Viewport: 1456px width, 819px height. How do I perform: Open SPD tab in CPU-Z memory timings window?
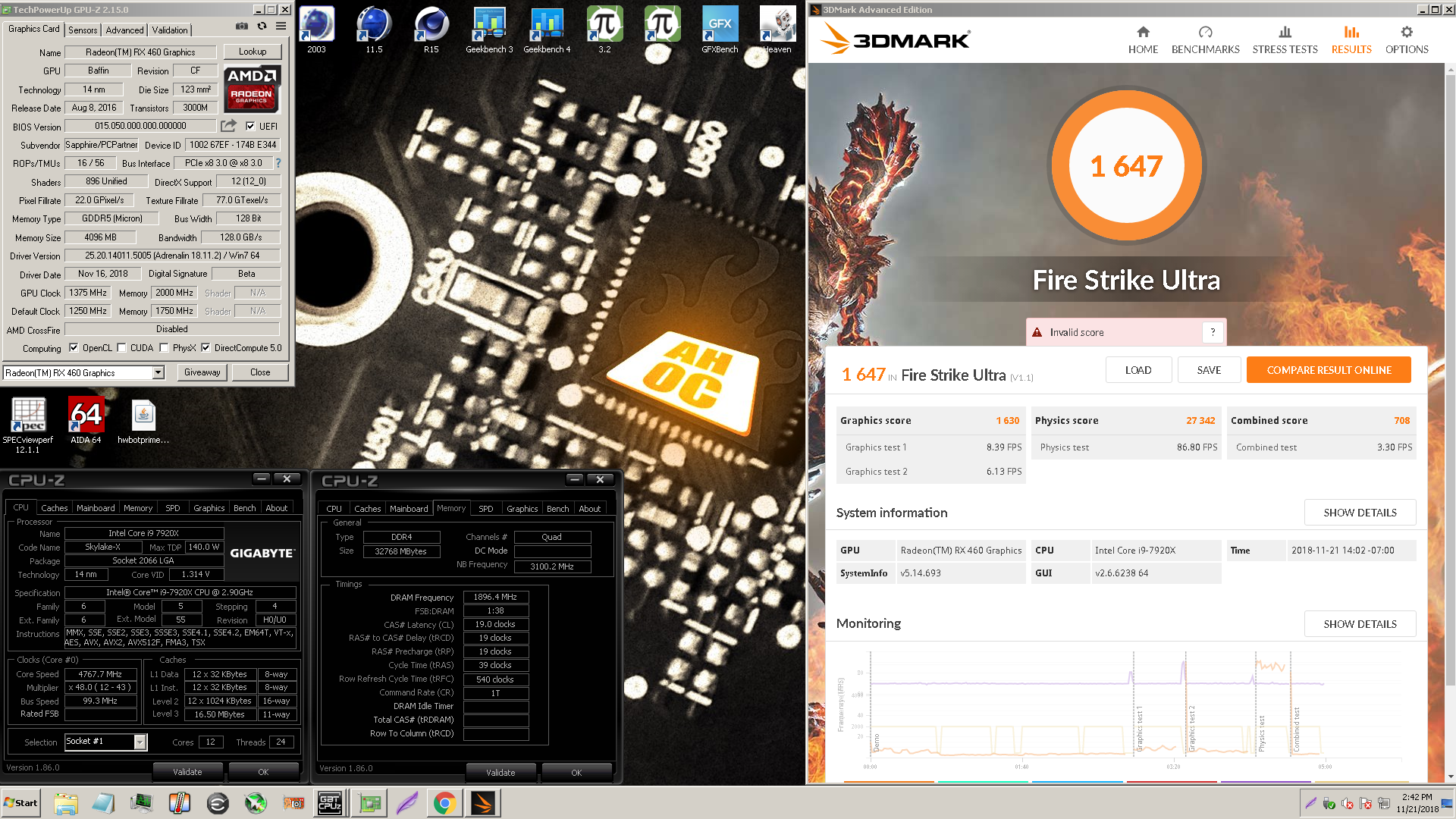(x=486, y=509)
